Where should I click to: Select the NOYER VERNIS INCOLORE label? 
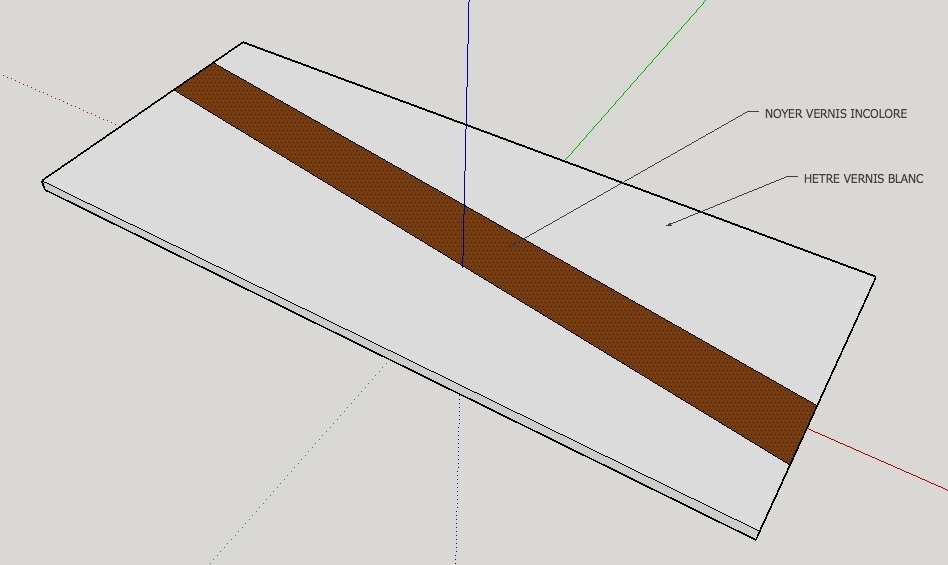[x=836, y=114]
